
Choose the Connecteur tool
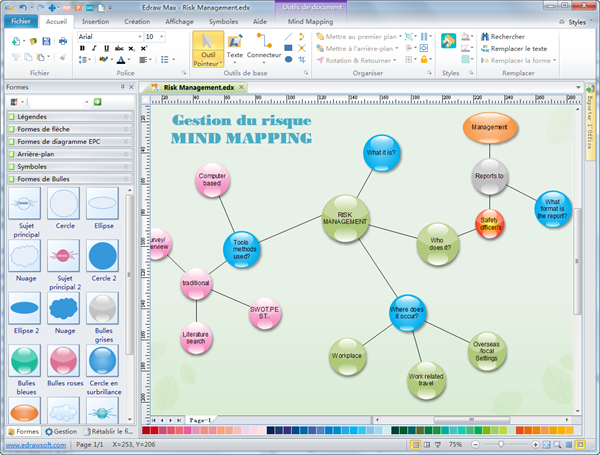[x=264, y=42]
